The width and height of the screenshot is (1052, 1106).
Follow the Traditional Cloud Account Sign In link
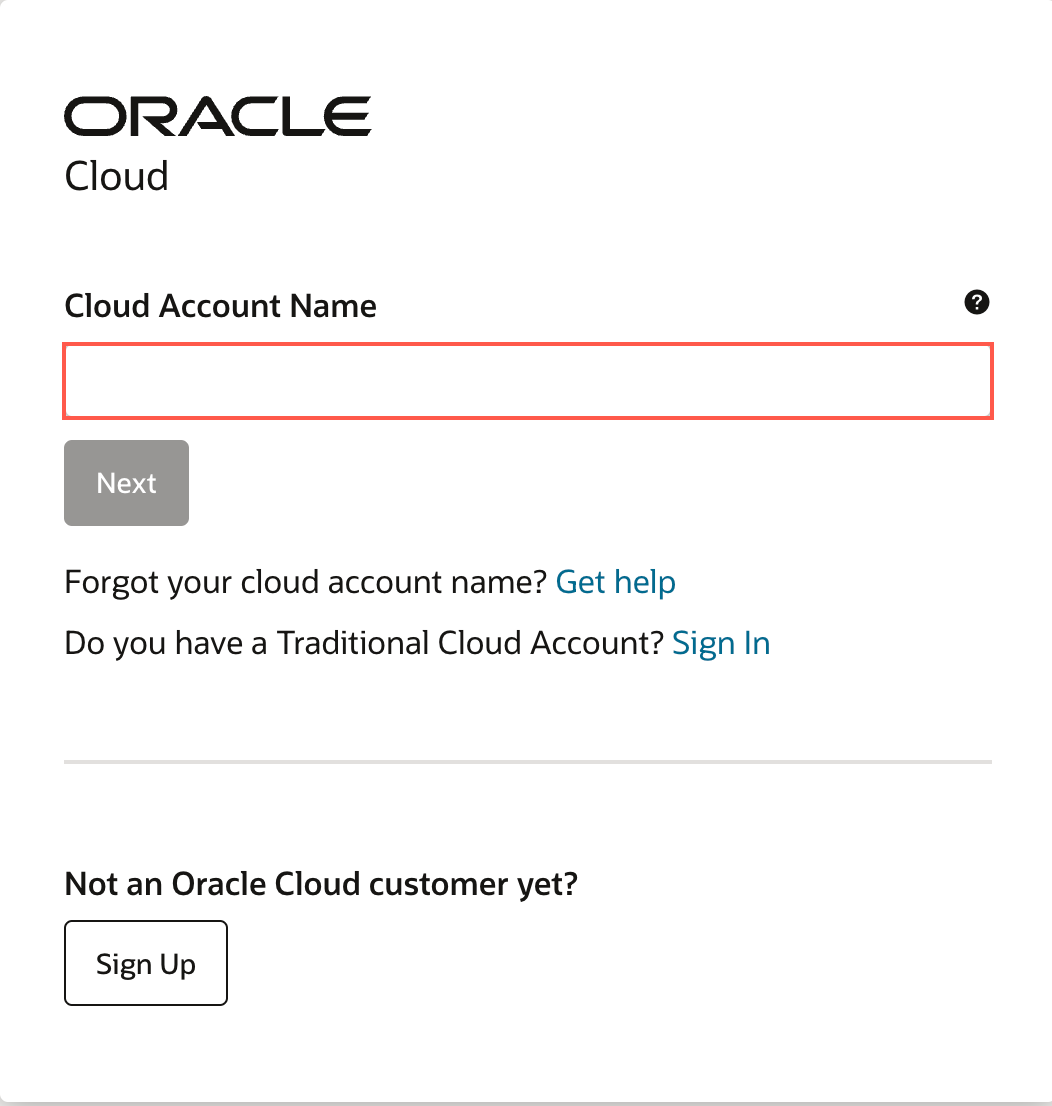pos(721,642)
